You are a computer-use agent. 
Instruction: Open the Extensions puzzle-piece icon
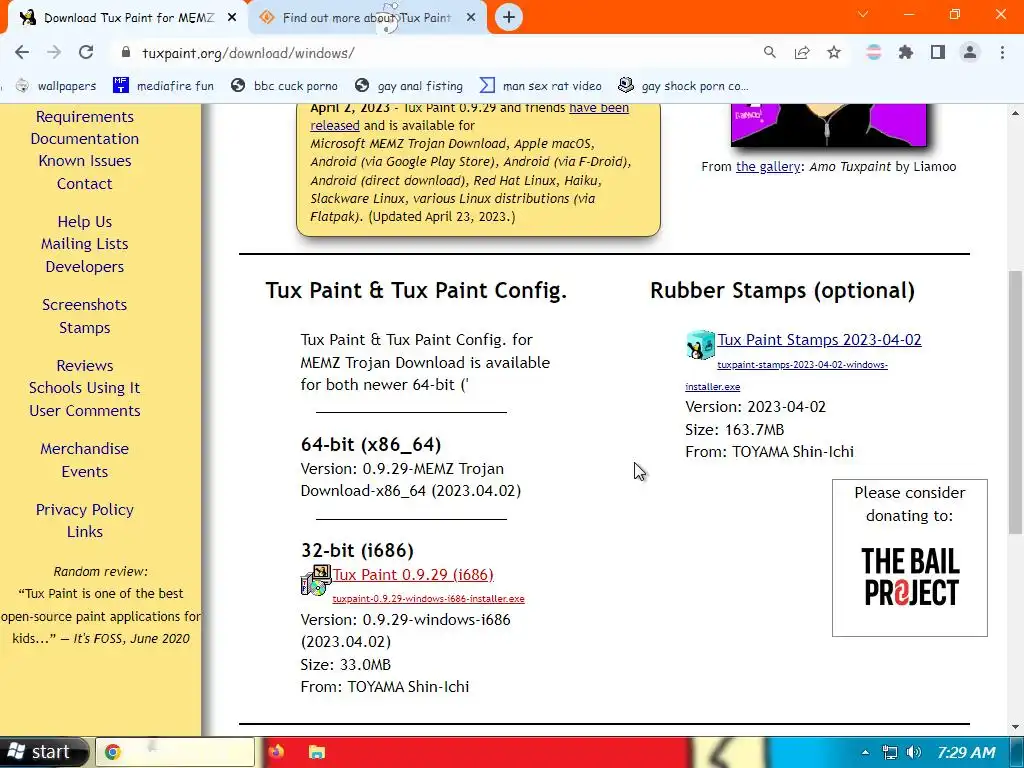pos(906,52)
